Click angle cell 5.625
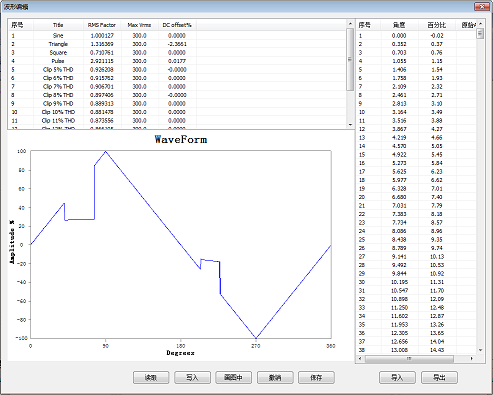This screenshot has width=493, height=395. (399, 171)
